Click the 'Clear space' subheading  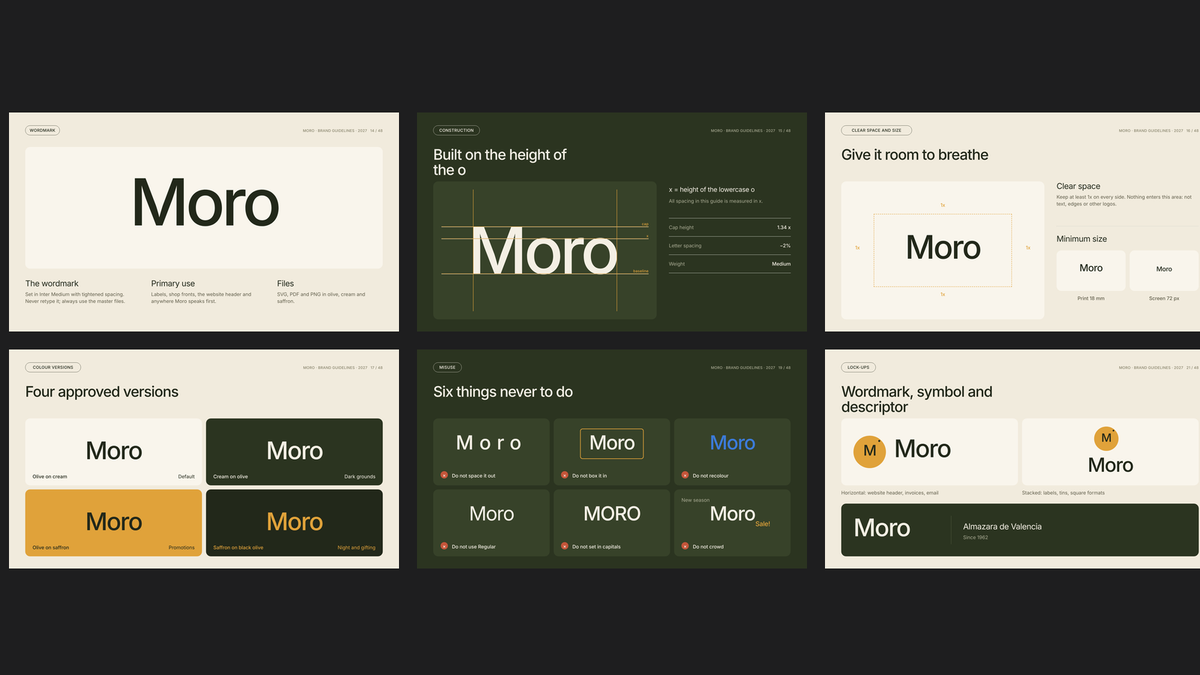pos(1078,186)
